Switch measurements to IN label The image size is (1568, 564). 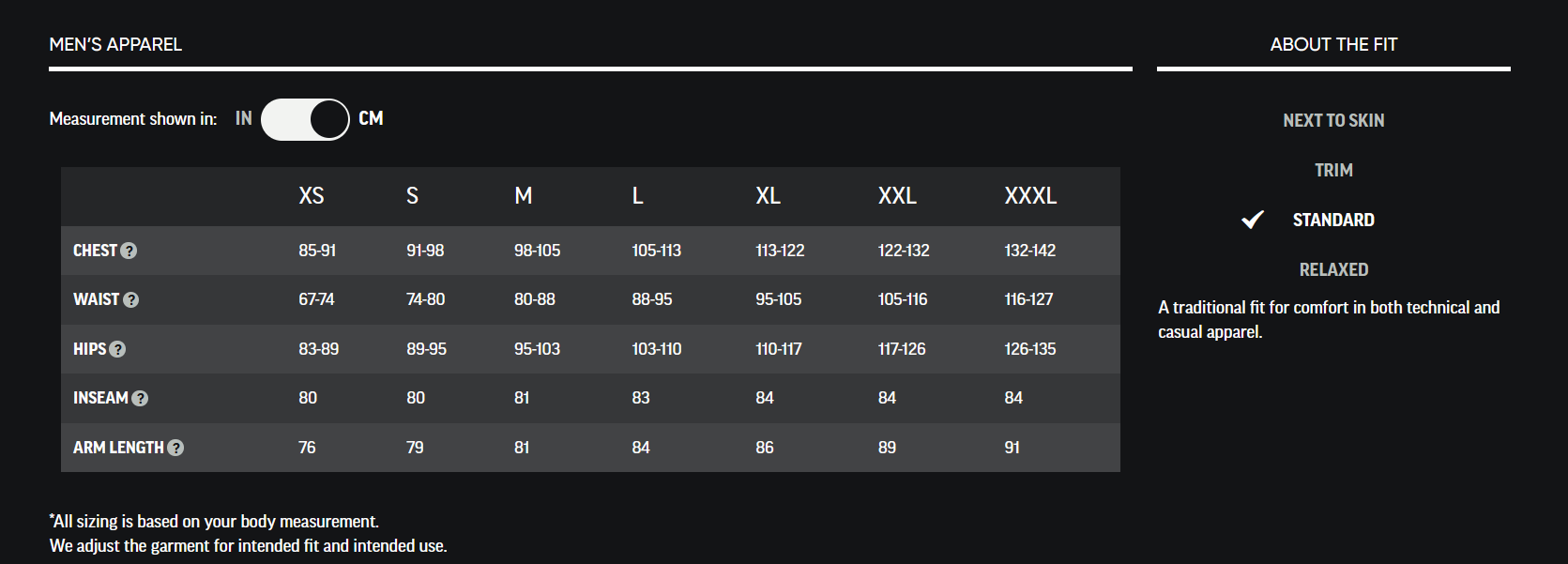pyautogui.click(x=244, y=118)
